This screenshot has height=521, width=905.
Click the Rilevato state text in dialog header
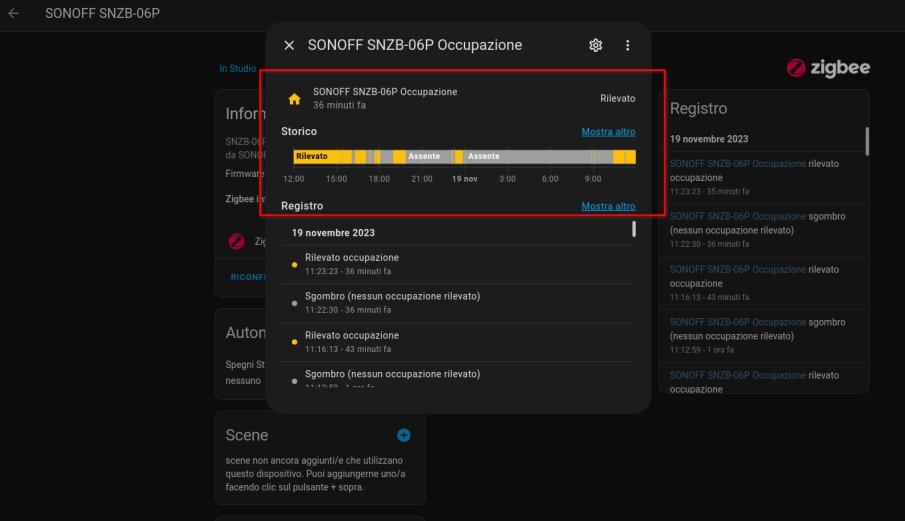coord(618,99)
